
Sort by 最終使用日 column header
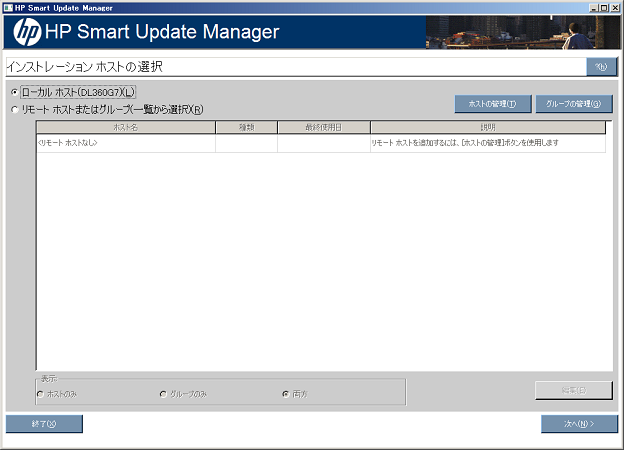tap(323, 128)
